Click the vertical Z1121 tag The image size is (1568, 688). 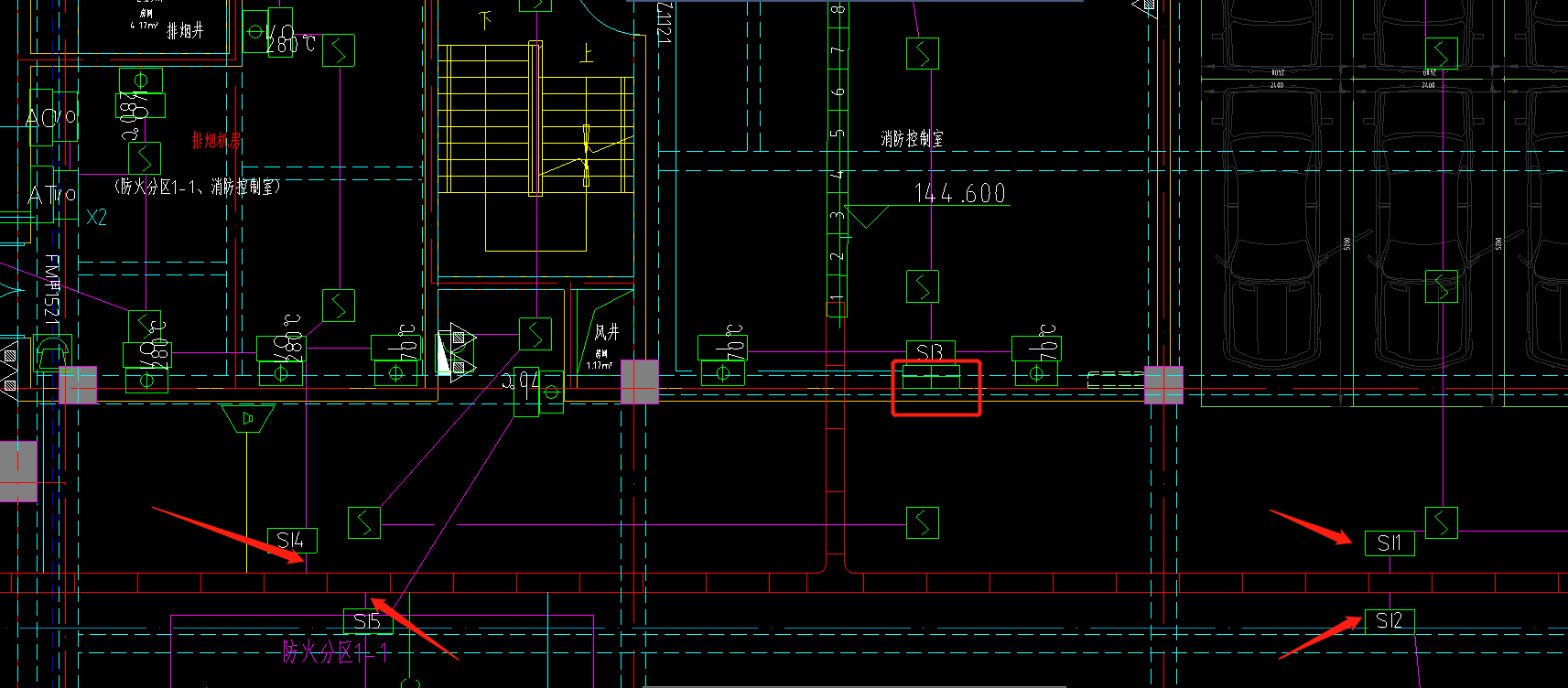tap(665, 23)
